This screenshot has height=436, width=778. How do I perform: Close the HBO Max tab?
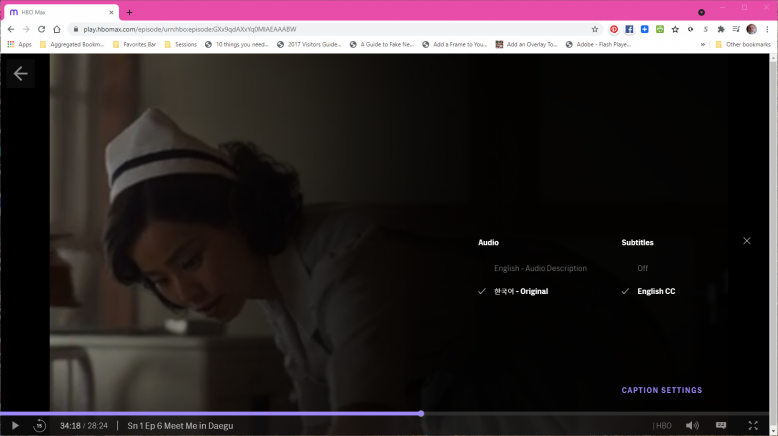click(111, 12)
